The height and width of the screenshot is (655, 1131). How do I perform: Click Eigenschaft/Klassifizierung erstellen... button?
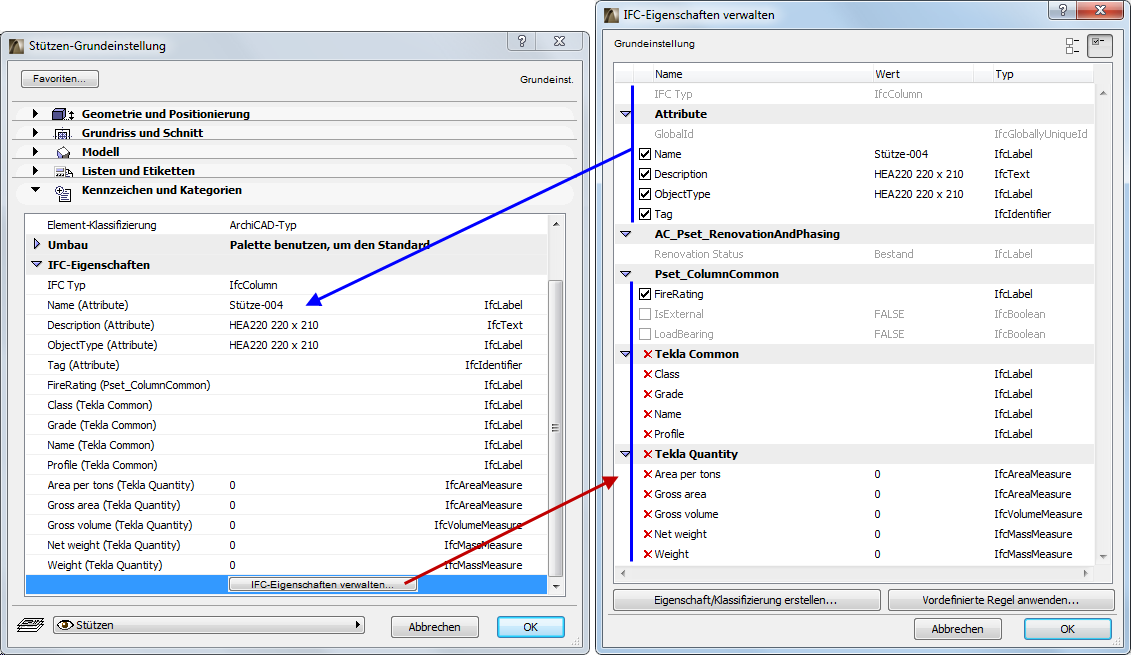(x=746, y=600)
